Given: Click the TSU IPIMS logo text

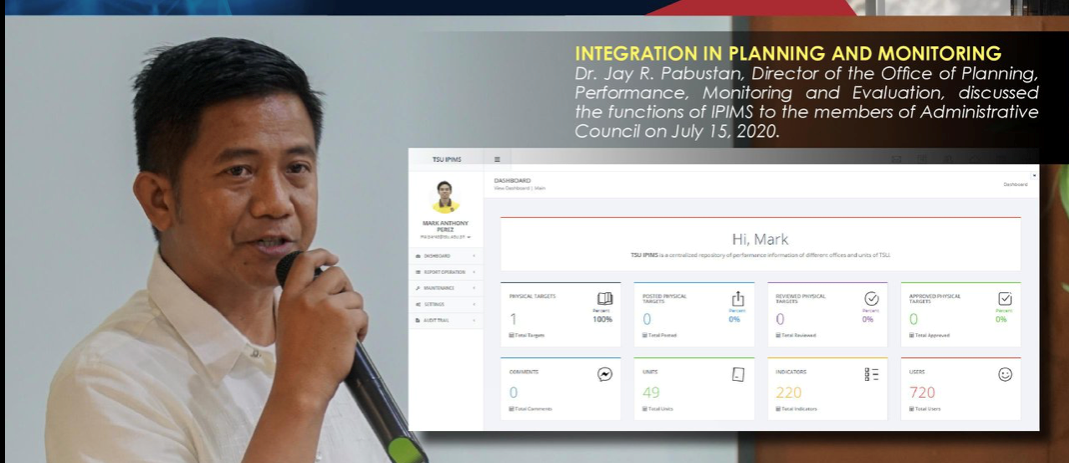Looking at the screenshot, I should pyautogui.click(x=446, y=159).
